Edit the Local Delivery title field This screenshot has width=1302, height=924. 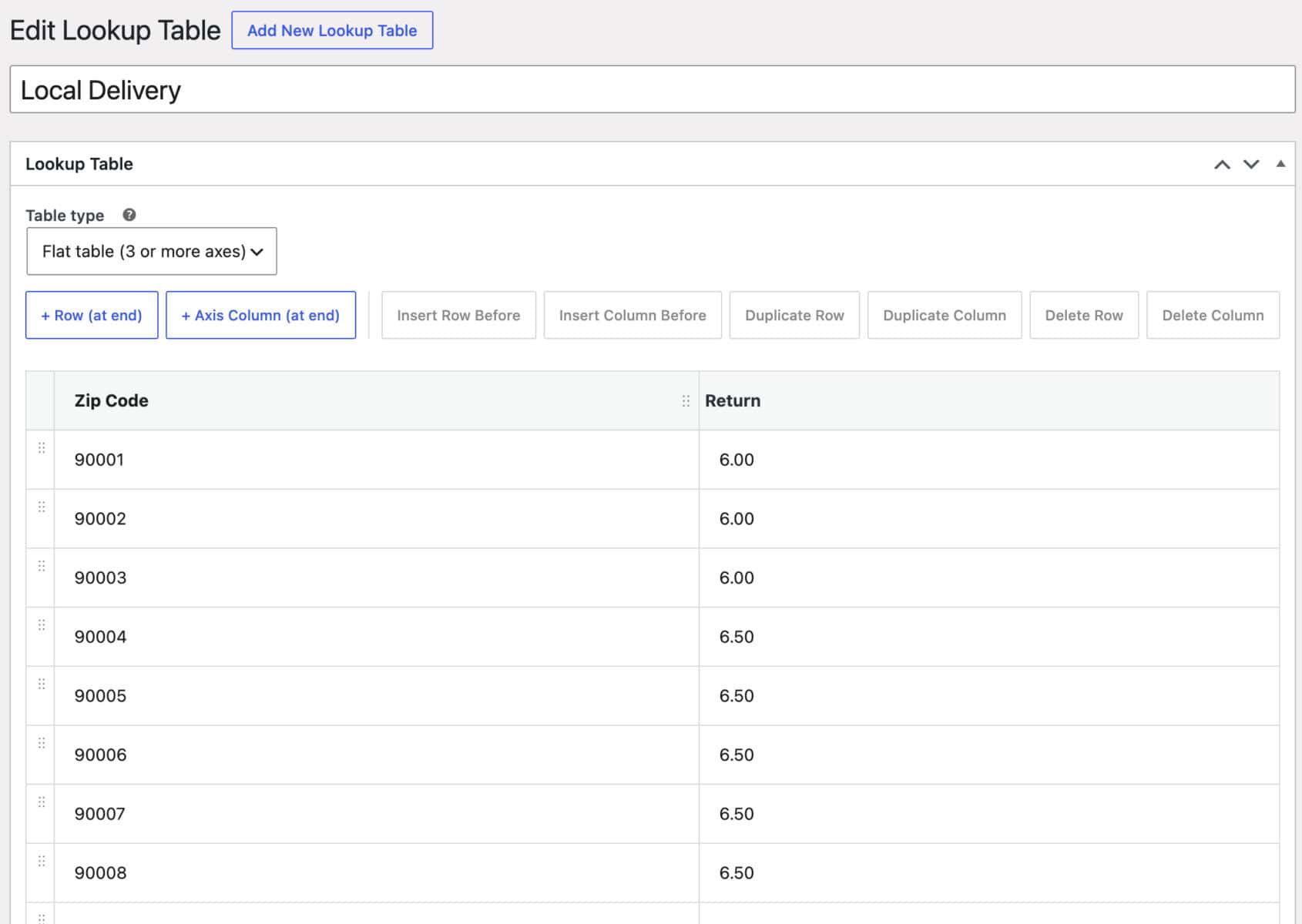652,89
